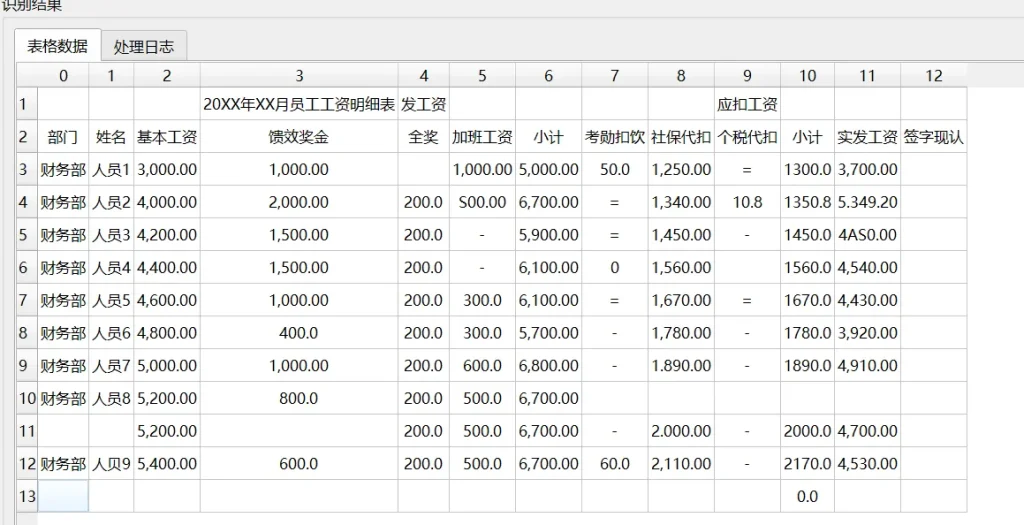This screenshot has width=1024, height=525.
Task: Select the 人员1 name cell
Action: point(111,170)
